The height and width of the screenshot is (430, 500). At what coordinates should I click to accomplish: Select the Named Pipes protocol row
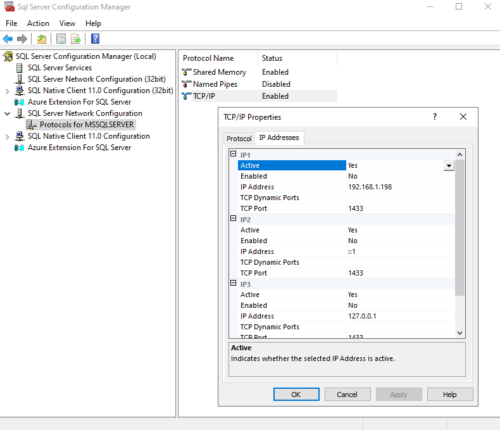pos(259,84)
